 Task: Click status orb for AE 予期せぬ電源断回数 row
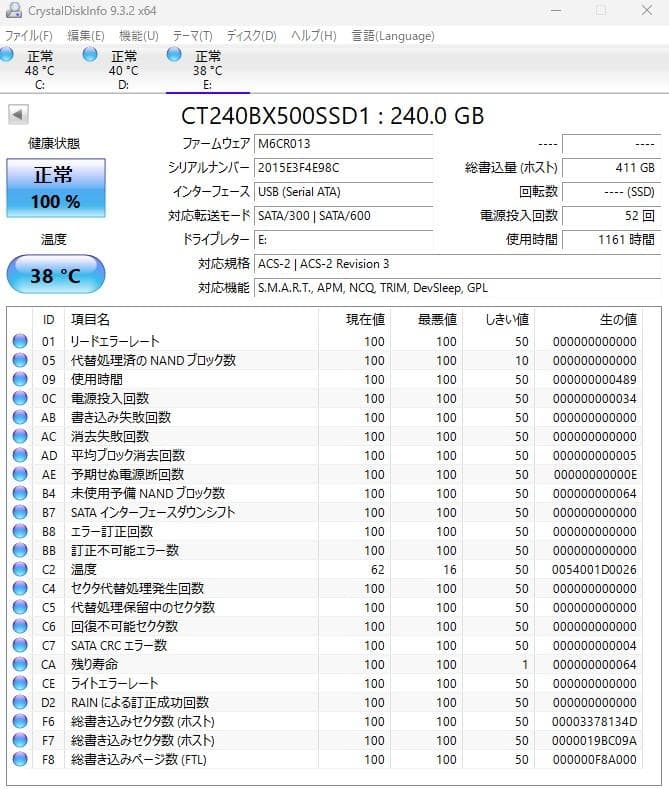pos(20,475)
